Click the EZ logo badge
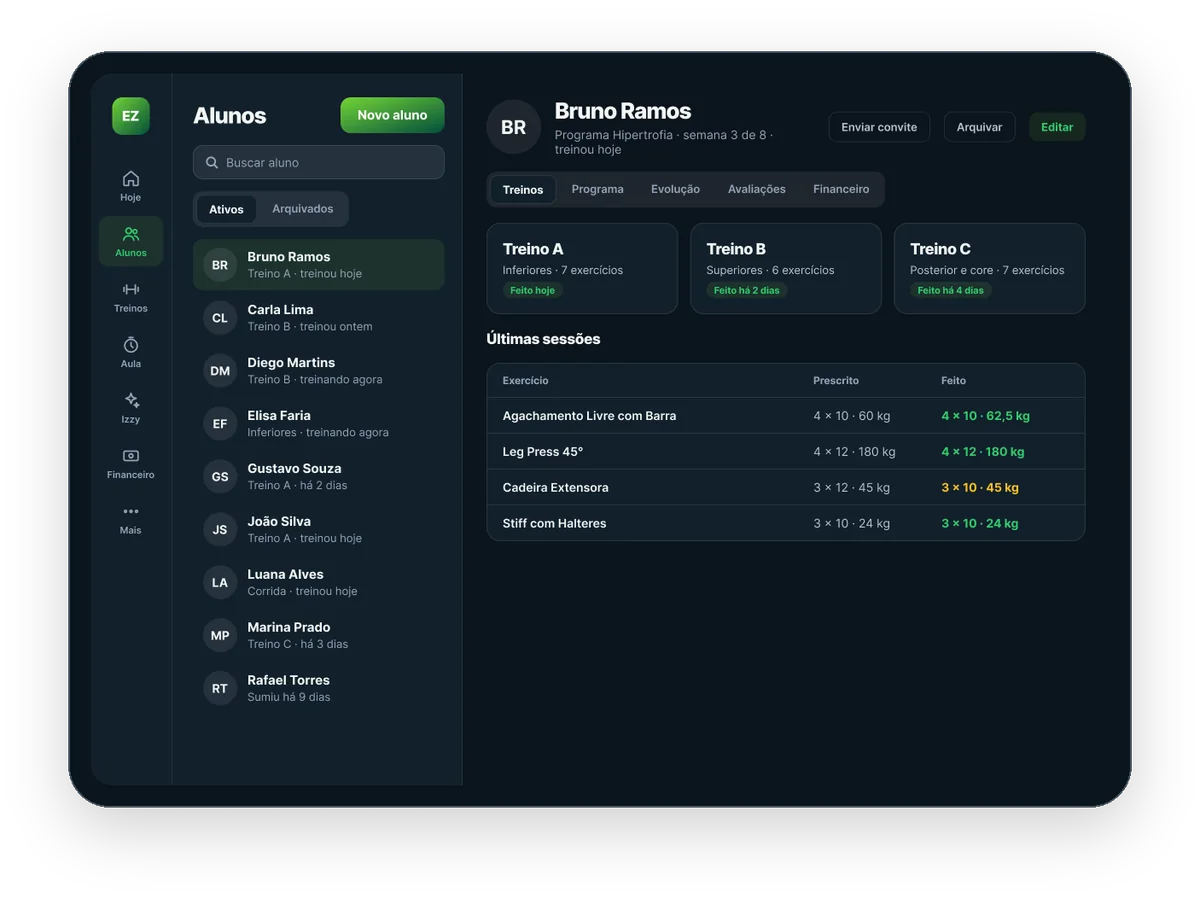The image size is (1200, 910). point(131,116)
